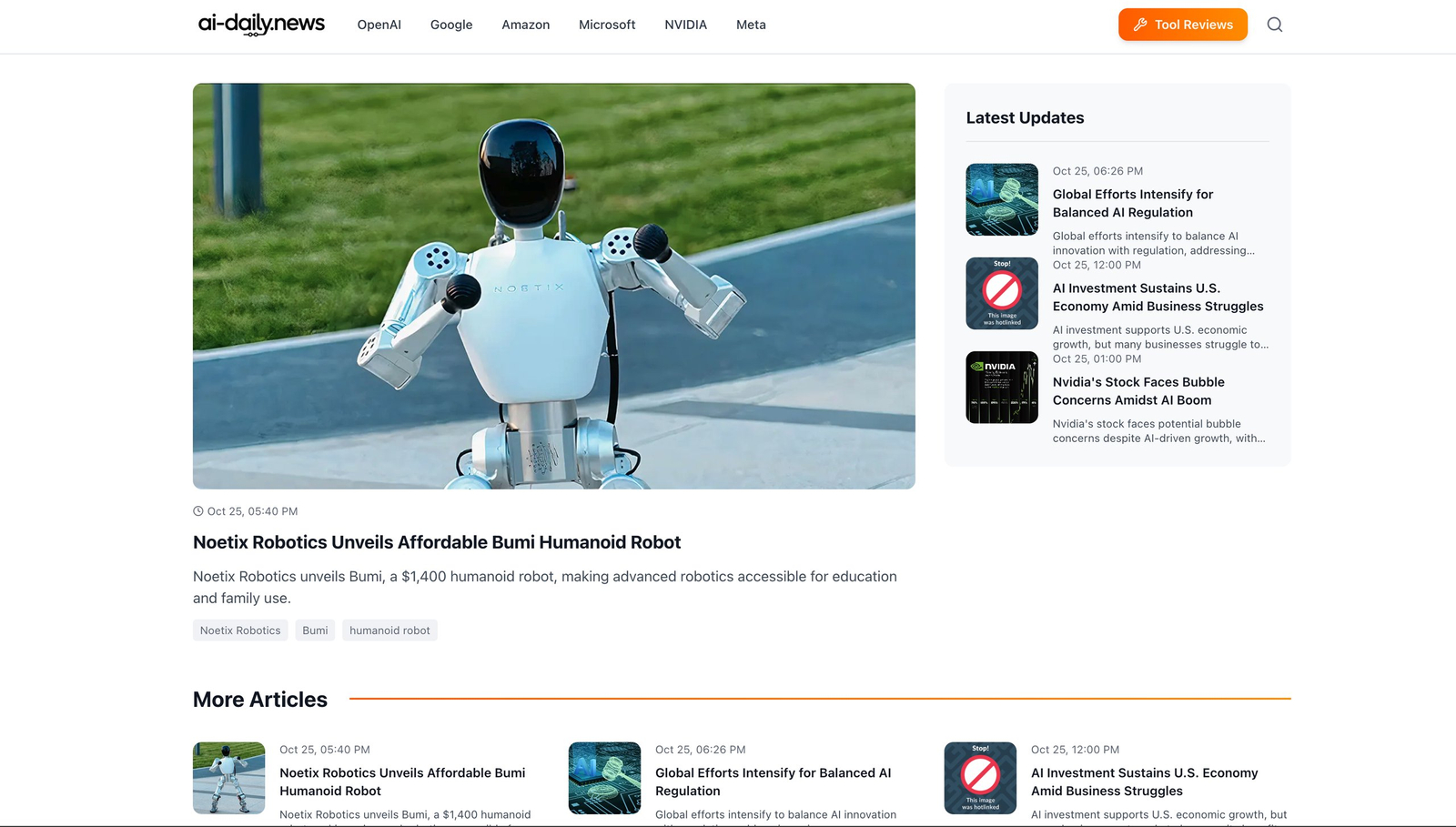Click the hotlinked Stop thumbnail in Latest Updates

[x=1001, y=293]
